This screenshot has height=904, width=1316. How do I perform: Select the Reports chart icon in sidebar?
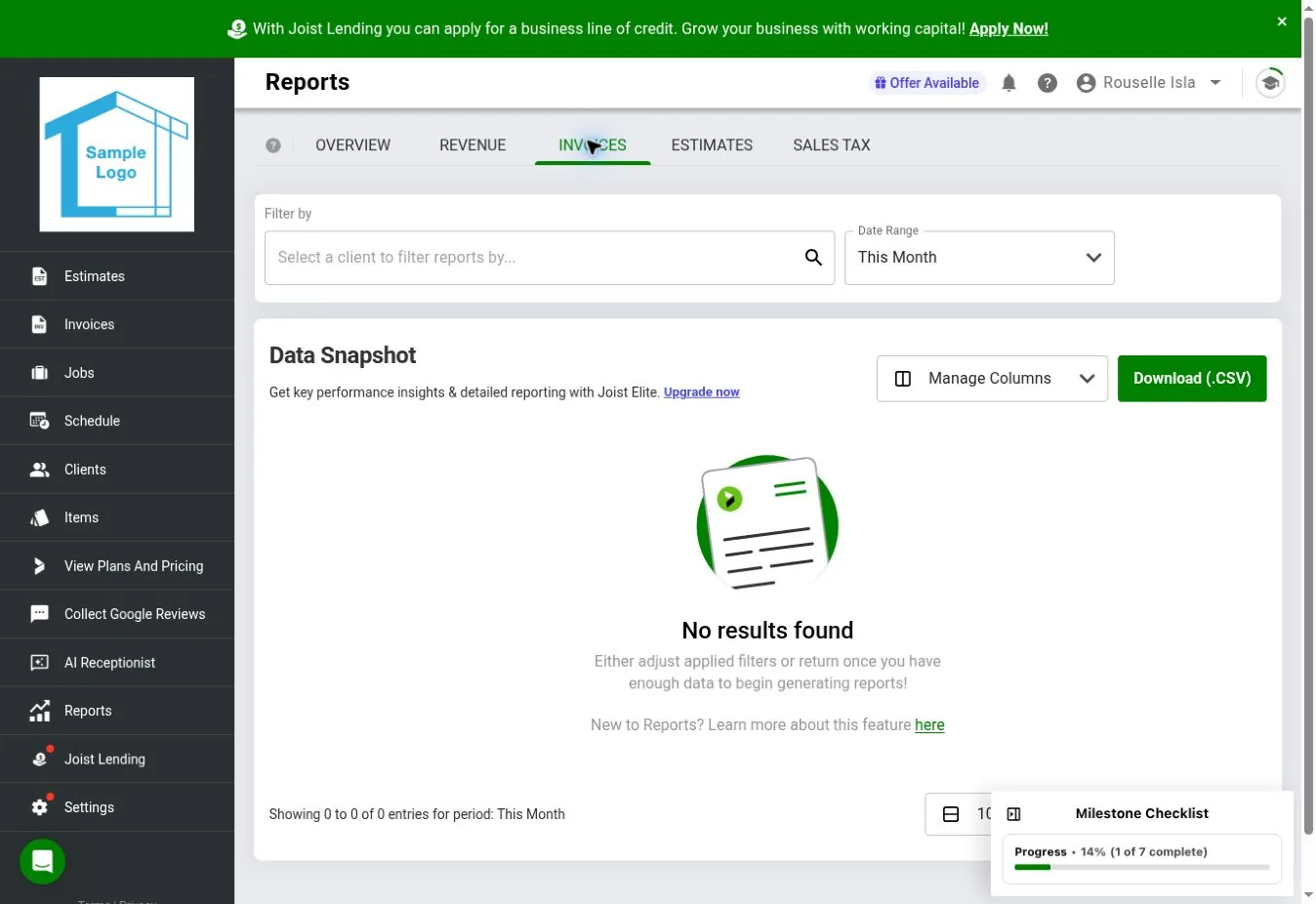coord(39,711)
